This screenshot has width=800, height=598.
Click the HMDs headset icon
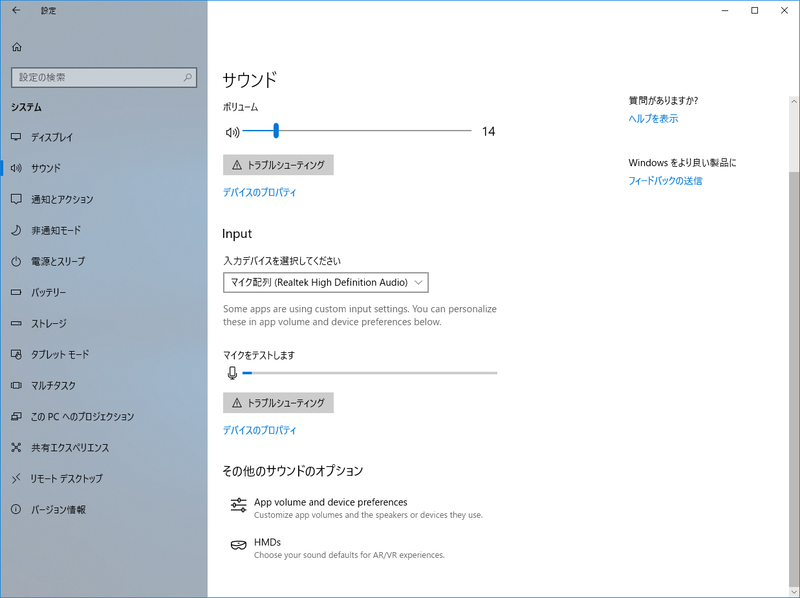(238, 545)
